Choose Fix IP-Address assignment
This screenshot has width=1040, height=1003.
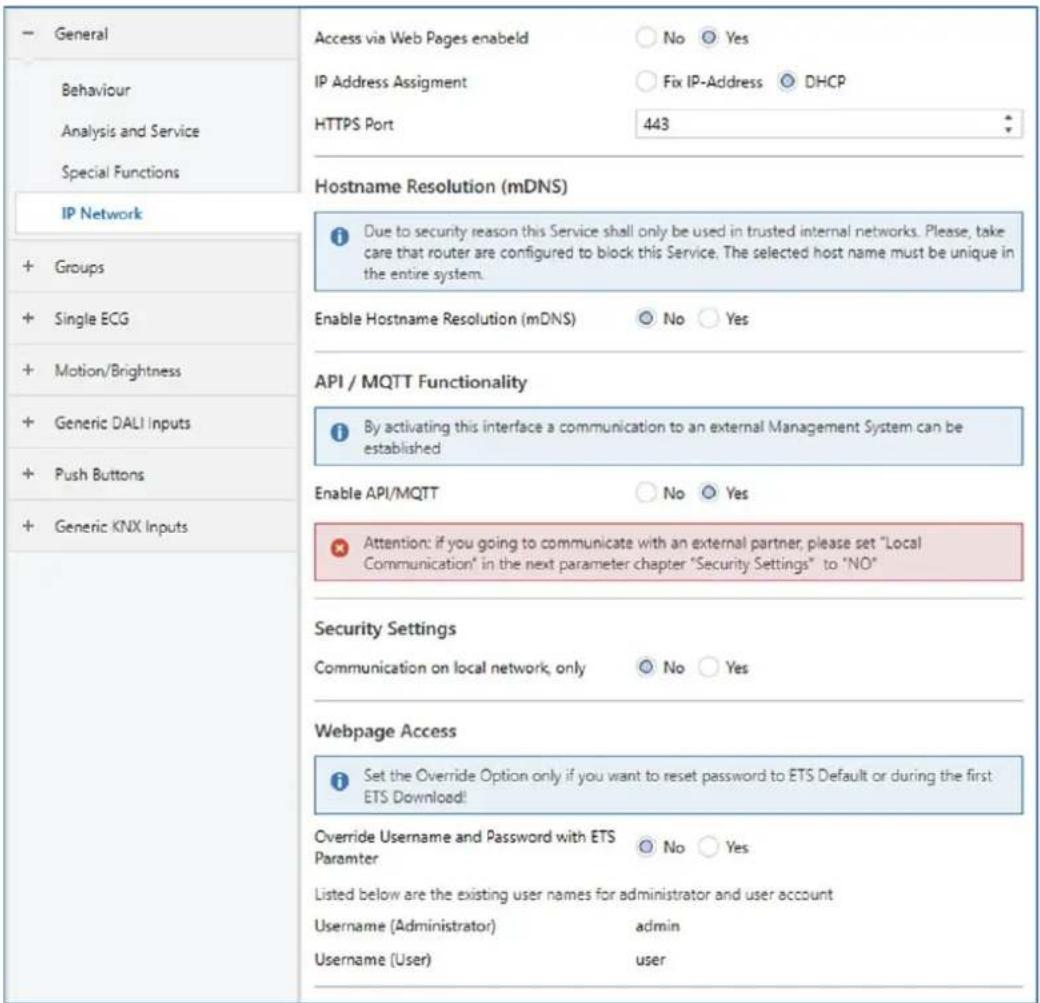646,82
